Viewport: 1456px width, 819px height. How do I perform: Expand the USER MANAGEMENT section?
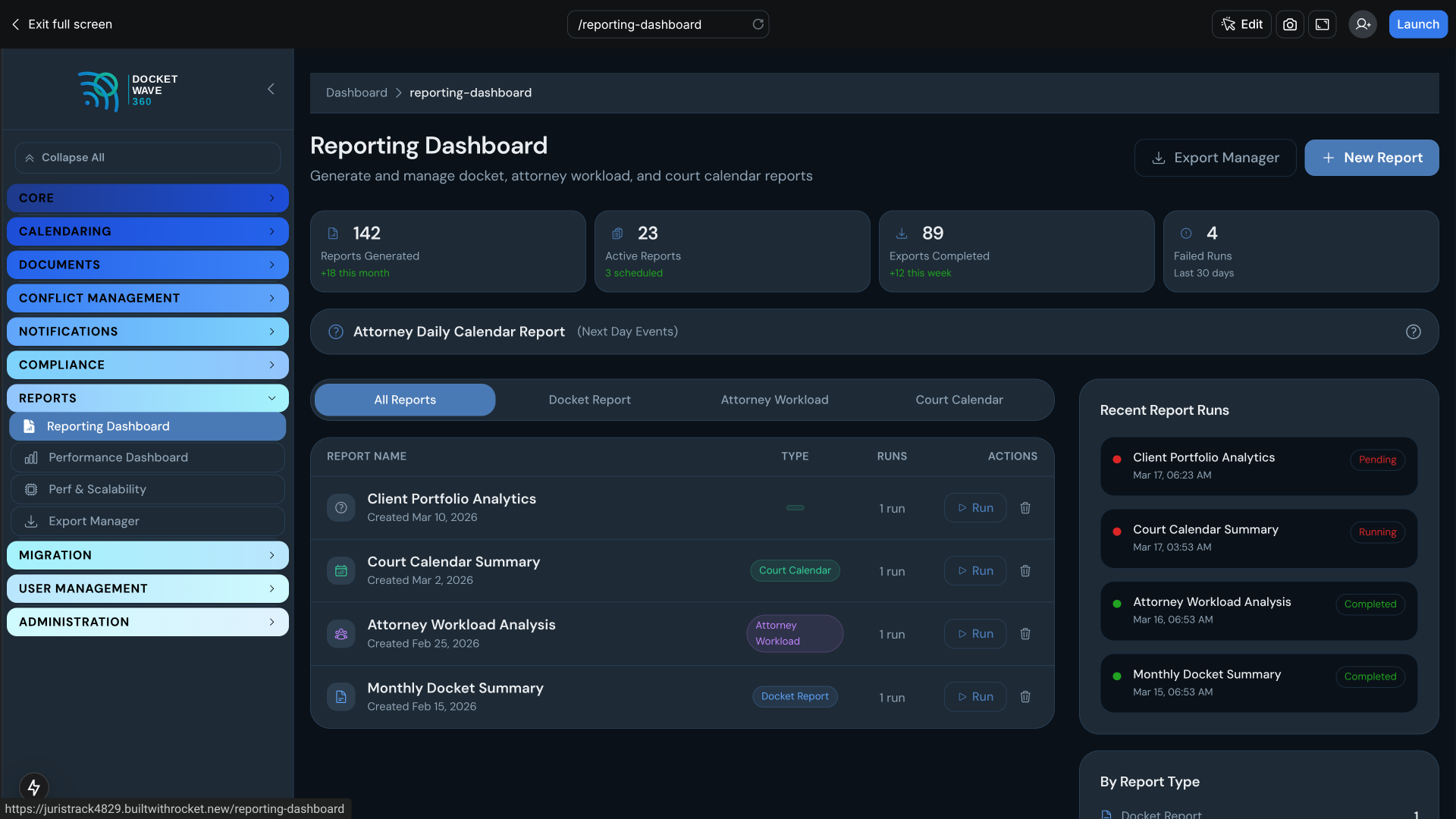point(147,588)
